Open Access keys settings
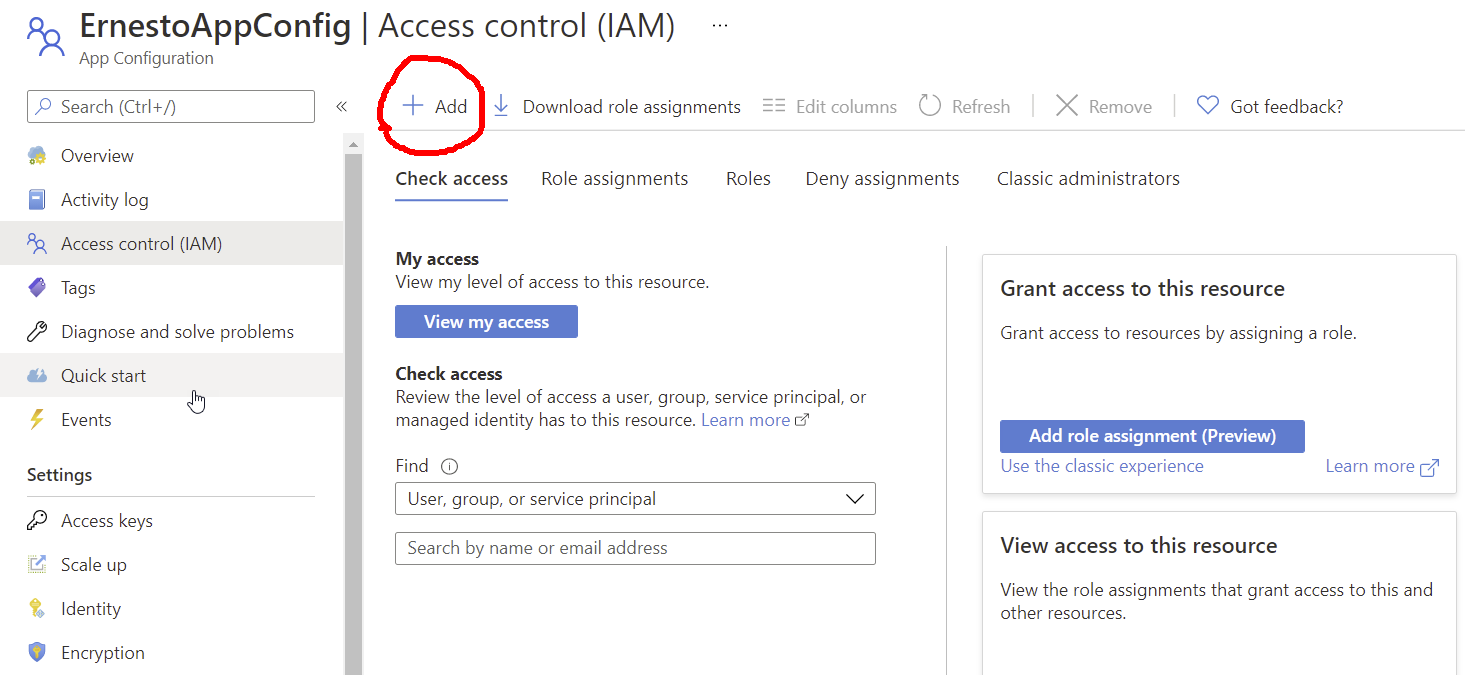Viewport: 1465px width, 675px height. [x=172, y=521]
